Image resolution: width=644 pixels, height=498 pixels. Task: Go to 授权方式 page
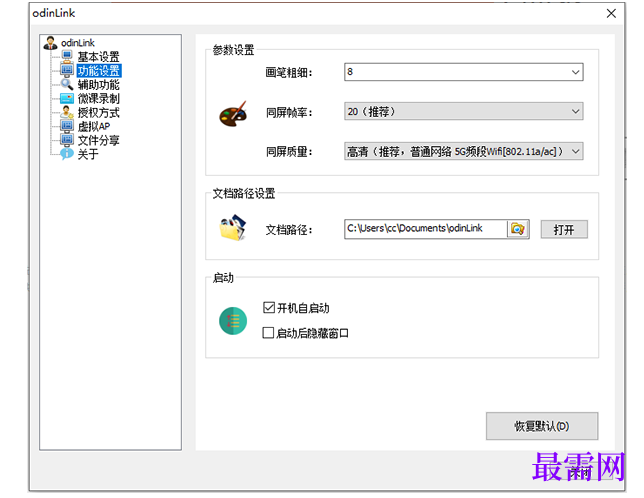(x=99, y=112)
